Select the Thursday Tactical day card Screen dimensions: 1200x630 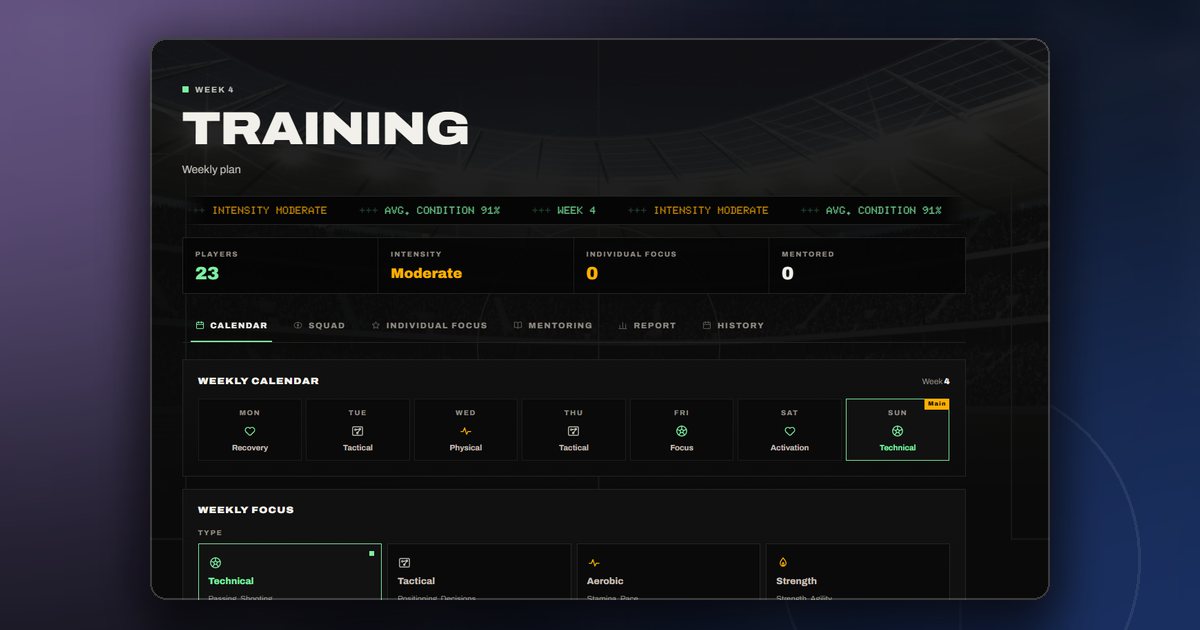[x=574, y=430]
